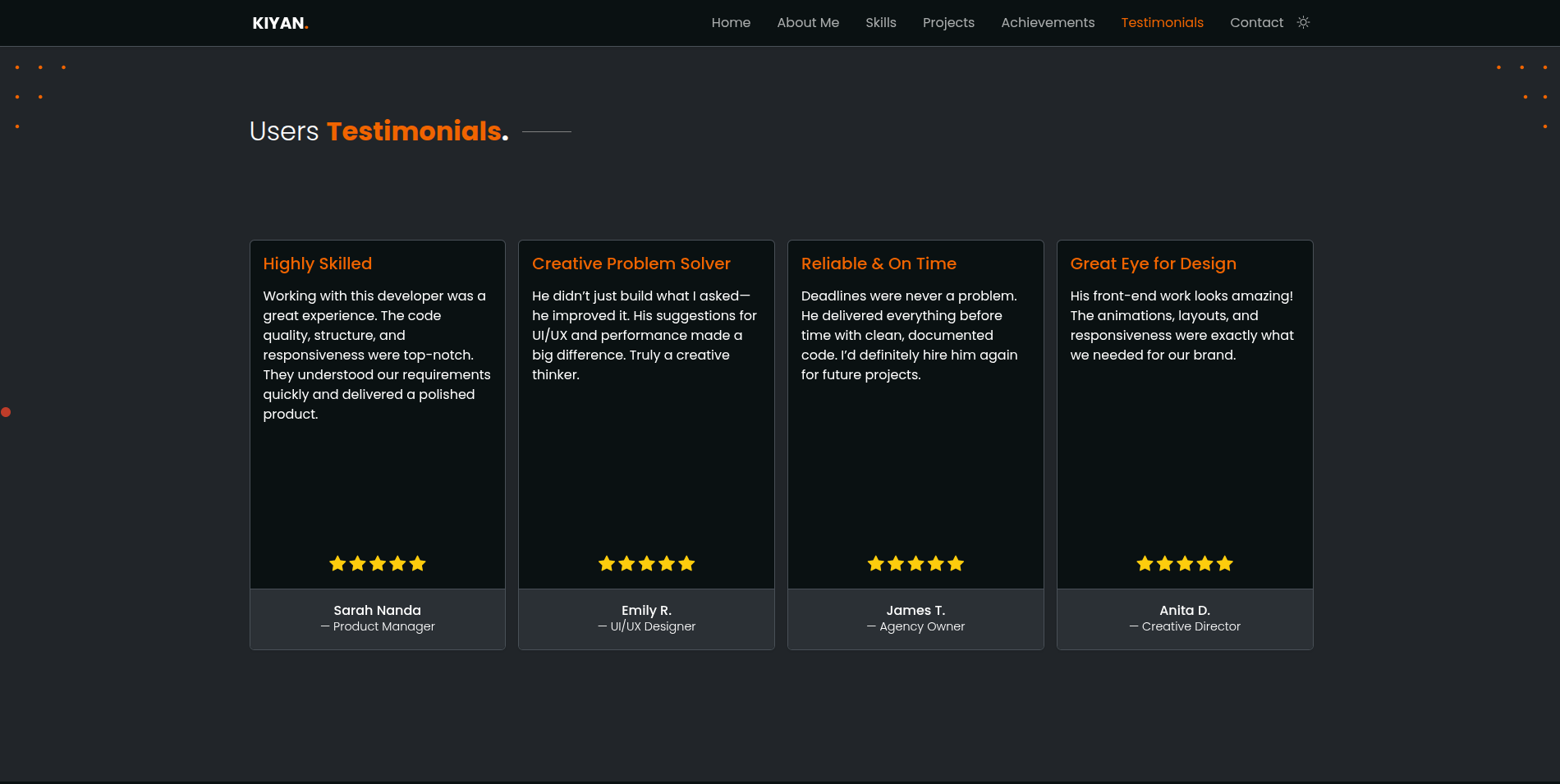Click the star rating on Anita D.'s card
Image resolution: width=1560 pixels, height=784 pixels.
click(x=1185, y=563)
